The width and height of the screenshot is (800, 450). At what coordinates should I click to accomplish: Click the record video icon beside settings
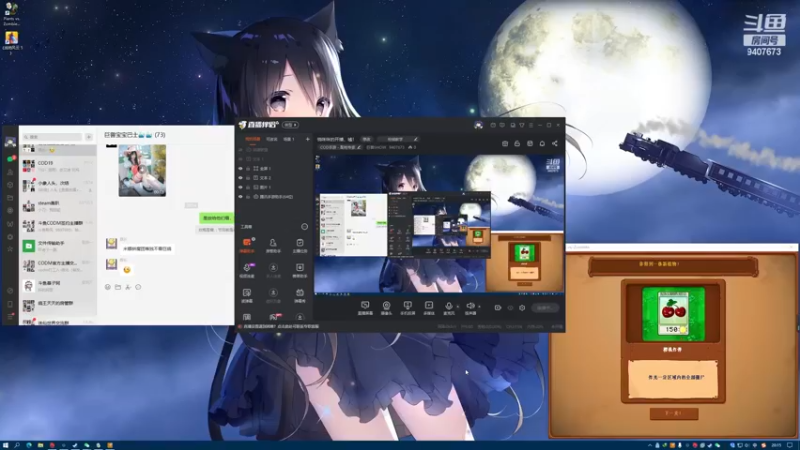(497, 308)
